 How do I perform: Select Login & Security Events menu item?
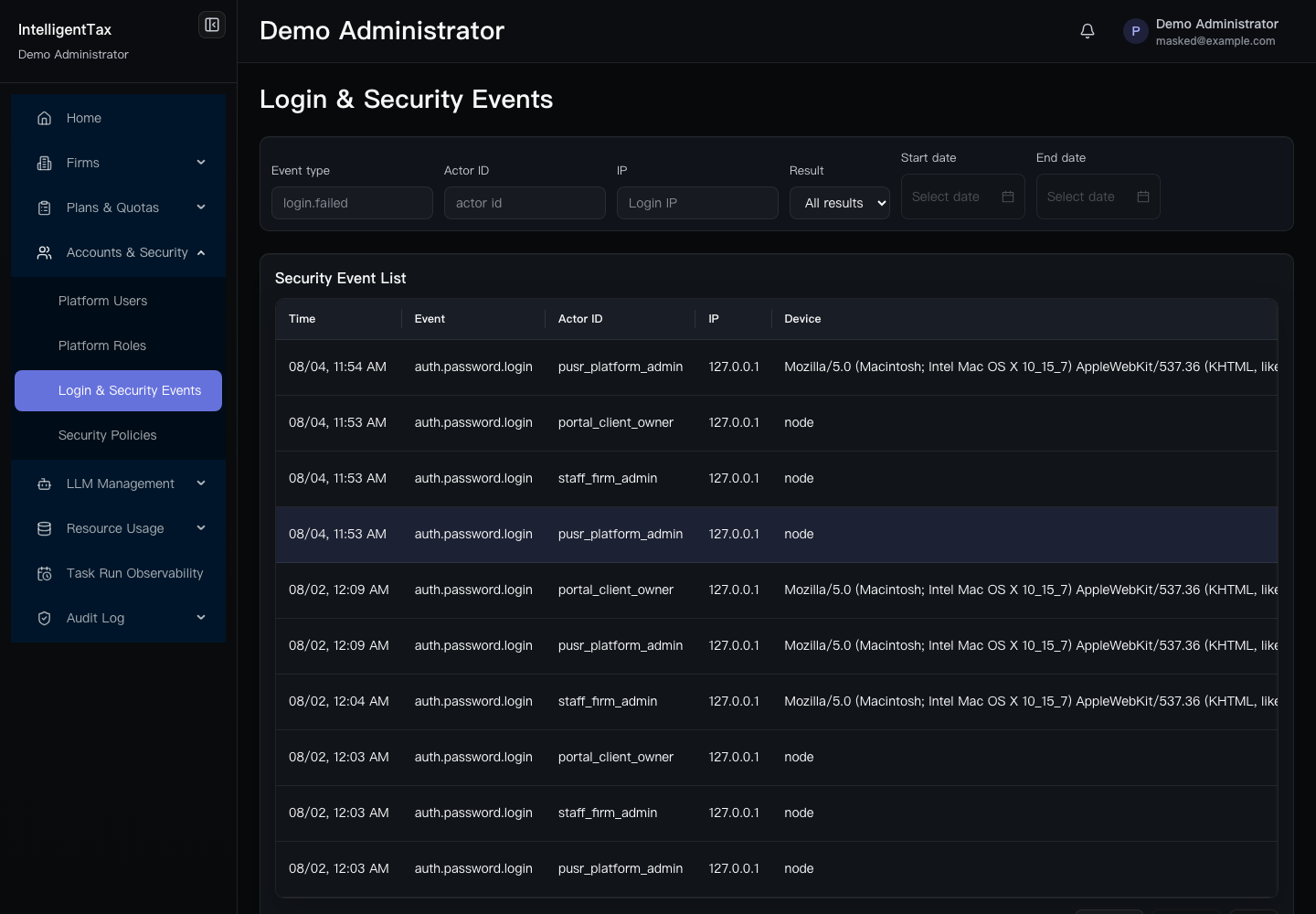pos(119,390)
